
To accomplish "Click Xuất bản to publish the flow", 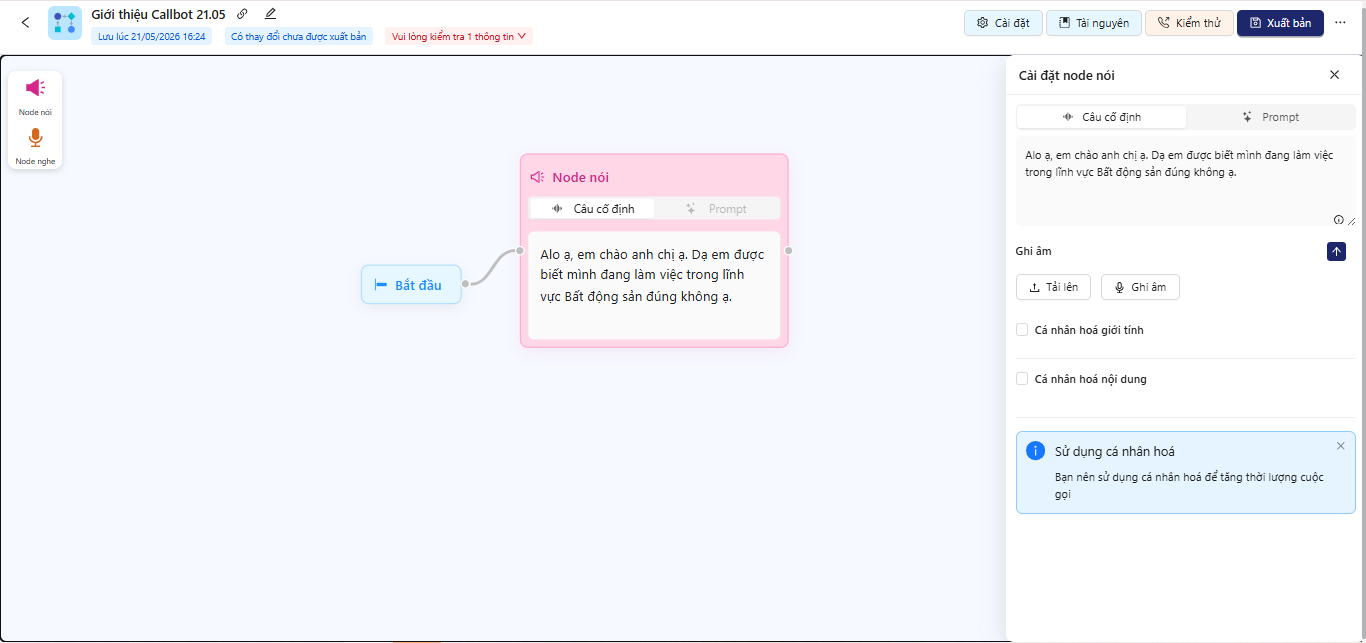I will tap(1280, 23).
